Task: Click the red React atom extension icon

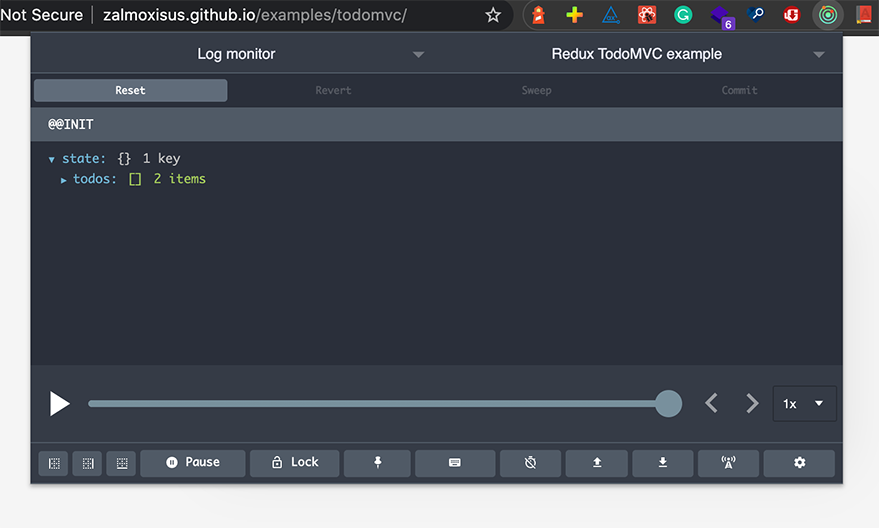Action: [x=647, y=15]
